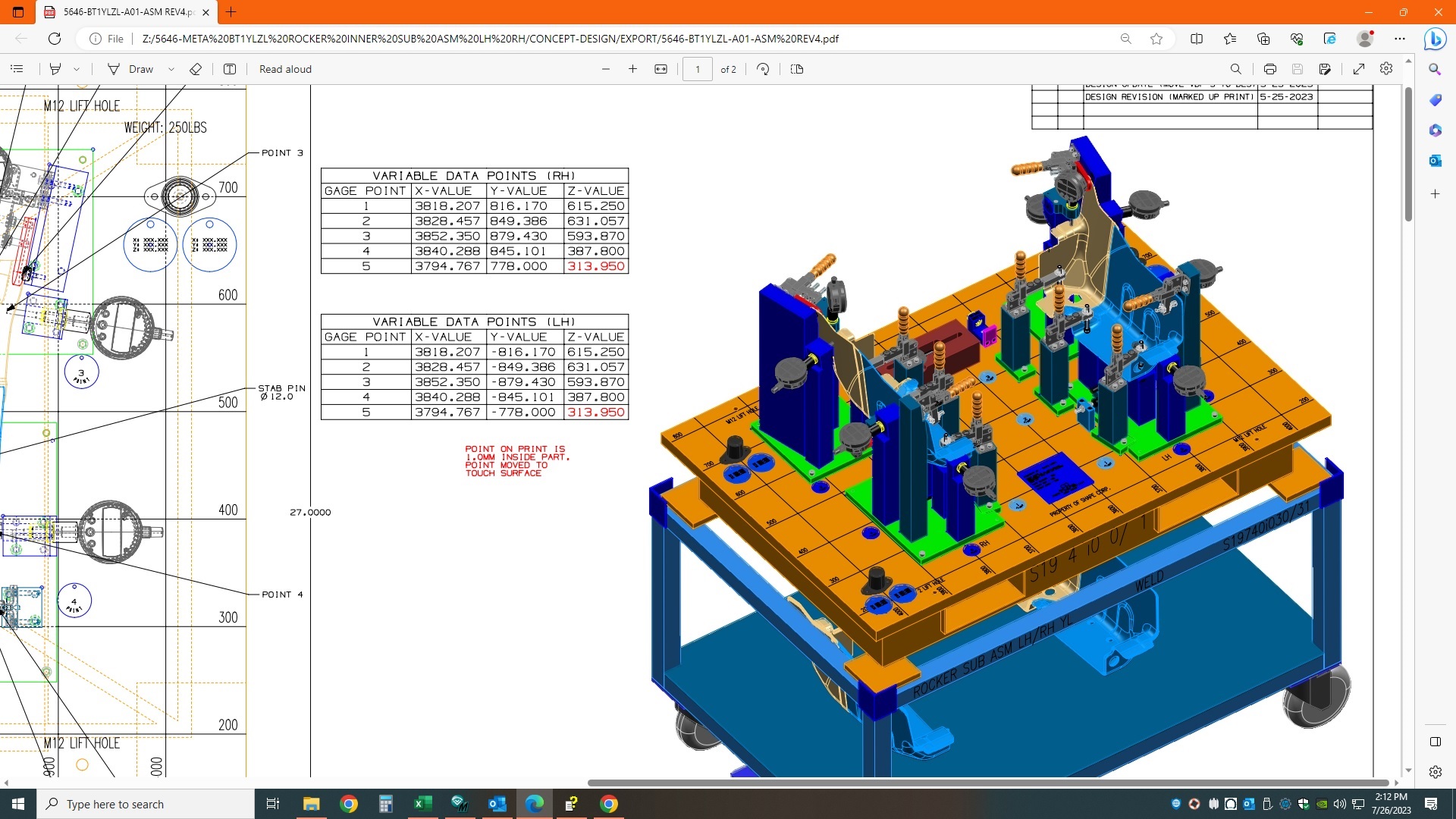Click the Save as icon

pos(1325,69)
